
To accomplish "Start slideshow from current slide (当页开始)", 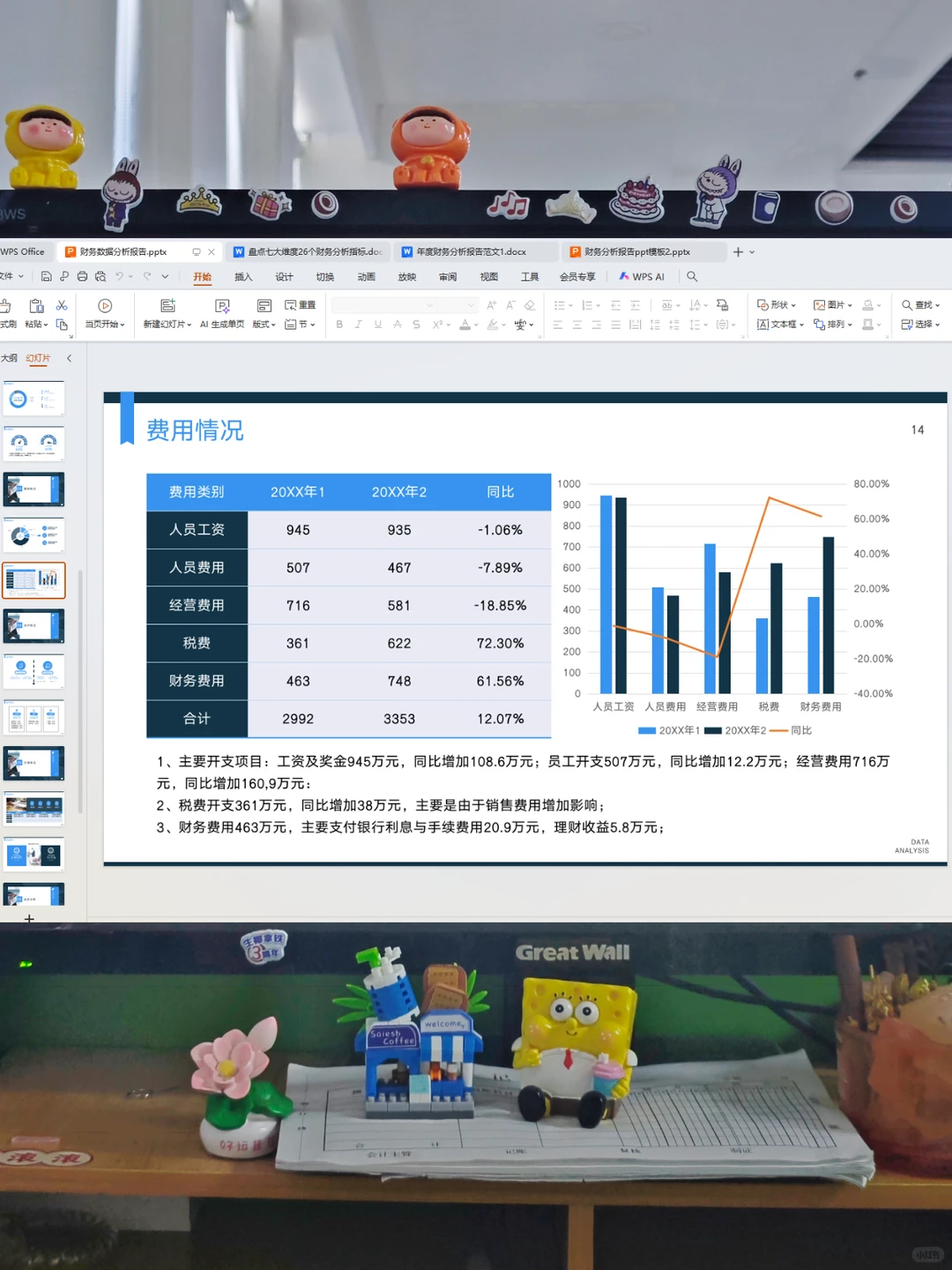I will click(106, 306).
